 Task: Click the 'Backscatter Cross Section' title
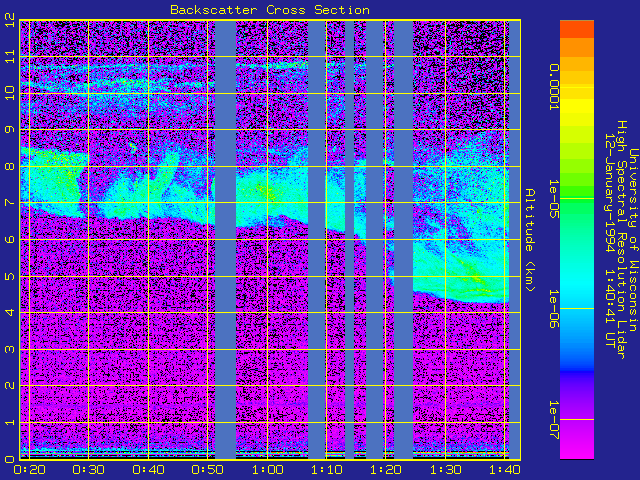coord(270,10)
